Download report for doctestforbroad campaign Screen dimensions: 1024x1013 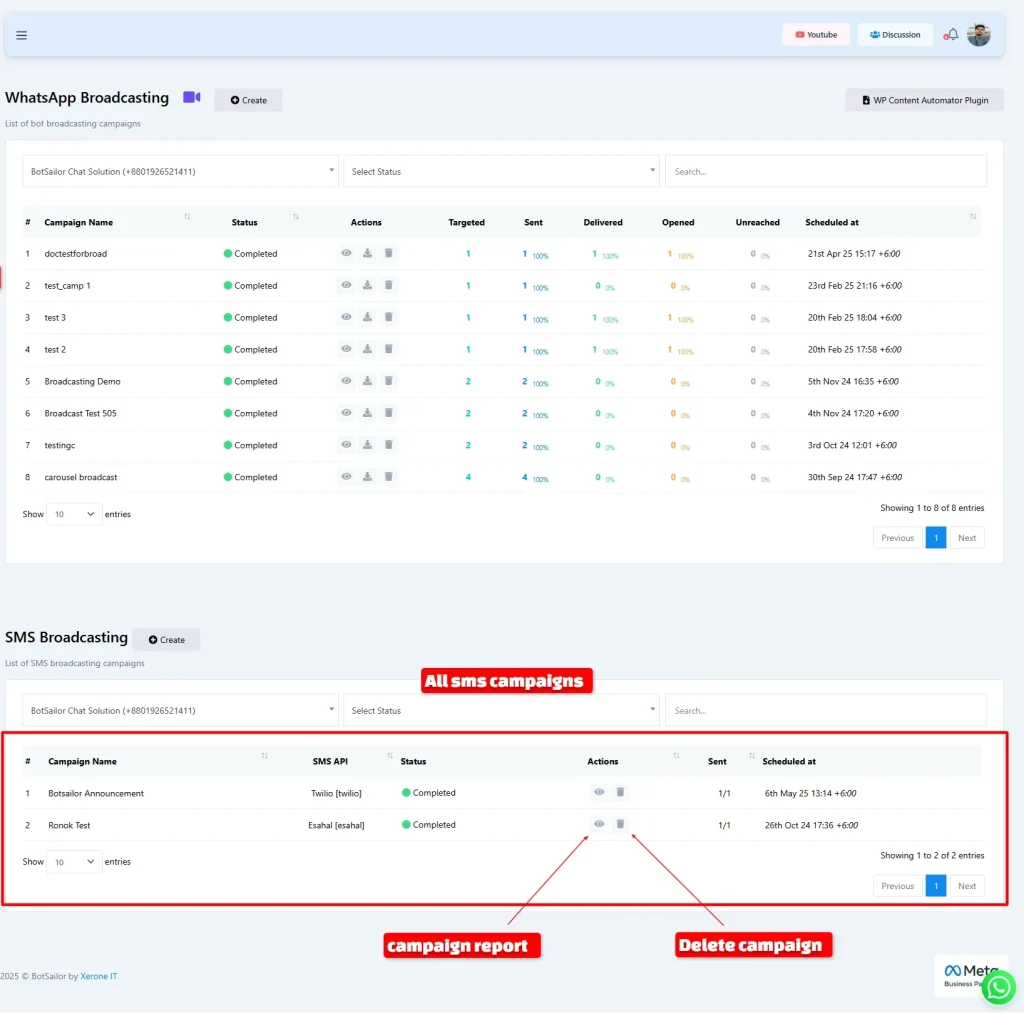tap(368, 253)
